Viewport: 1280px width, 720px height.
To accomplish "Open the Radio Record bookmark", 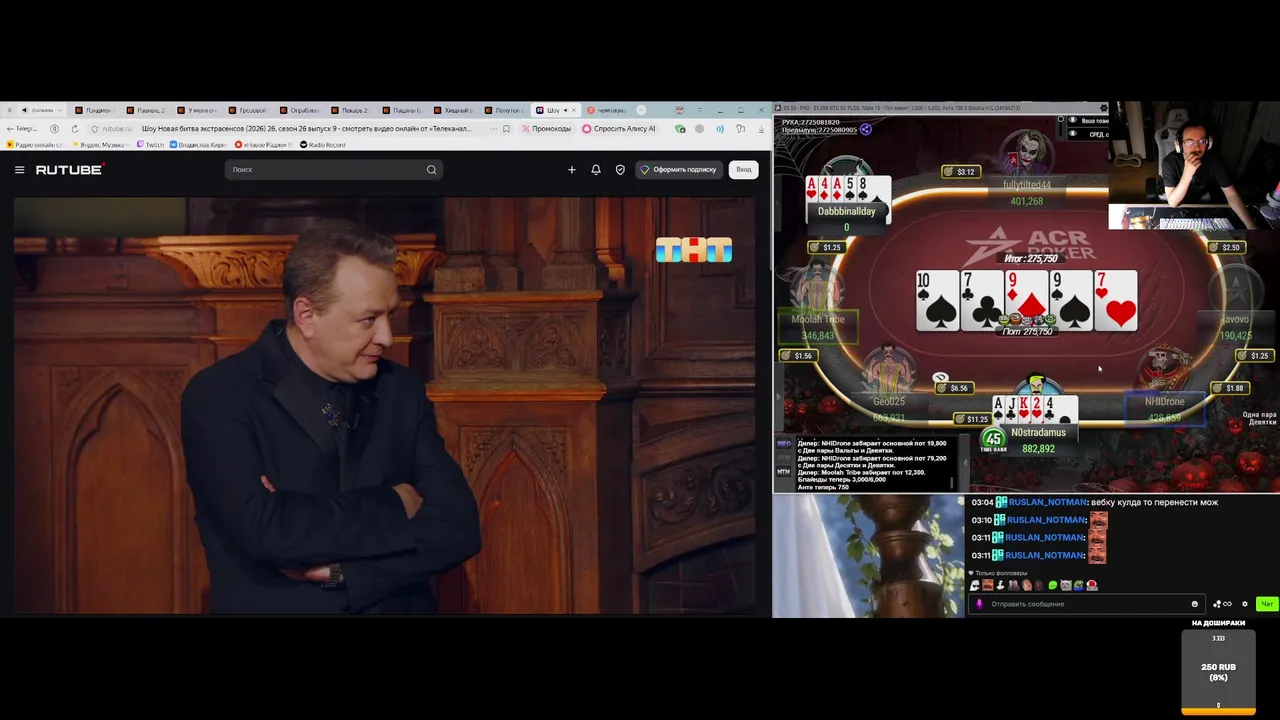I will click(x=323, y=145).
